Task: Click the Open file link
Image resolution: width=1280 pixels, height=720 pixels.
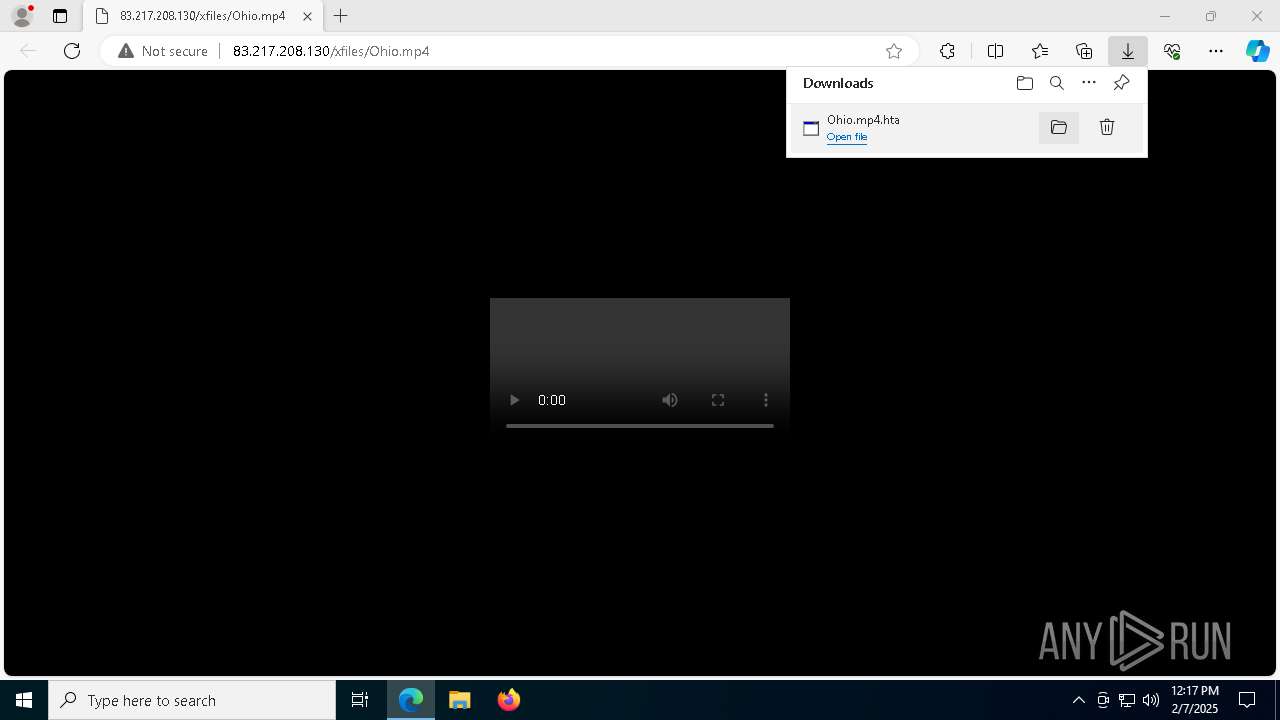Action: 847,137
